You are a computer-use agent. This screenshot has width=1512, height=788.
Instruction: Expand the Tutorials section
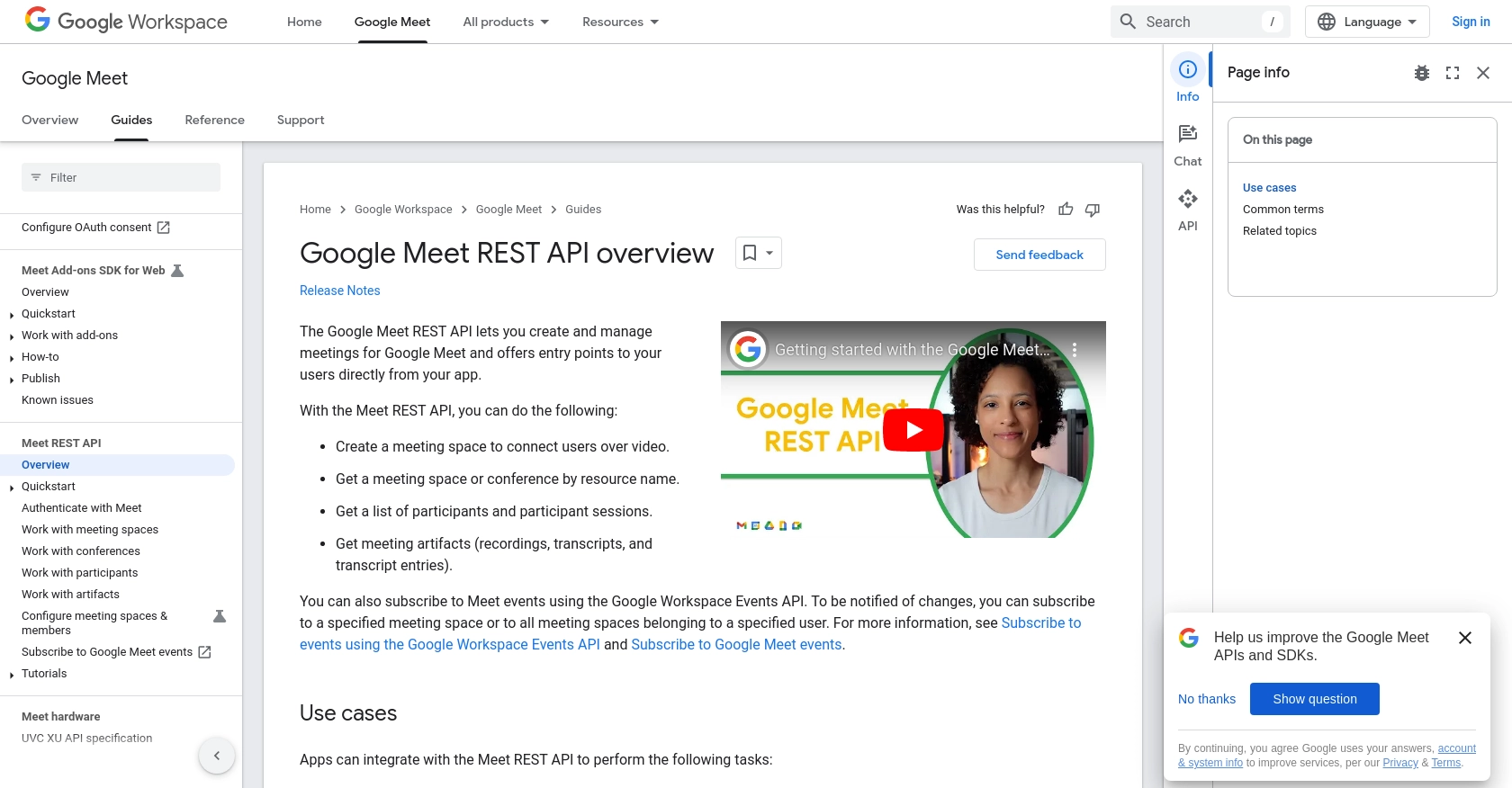click(12, 675)
